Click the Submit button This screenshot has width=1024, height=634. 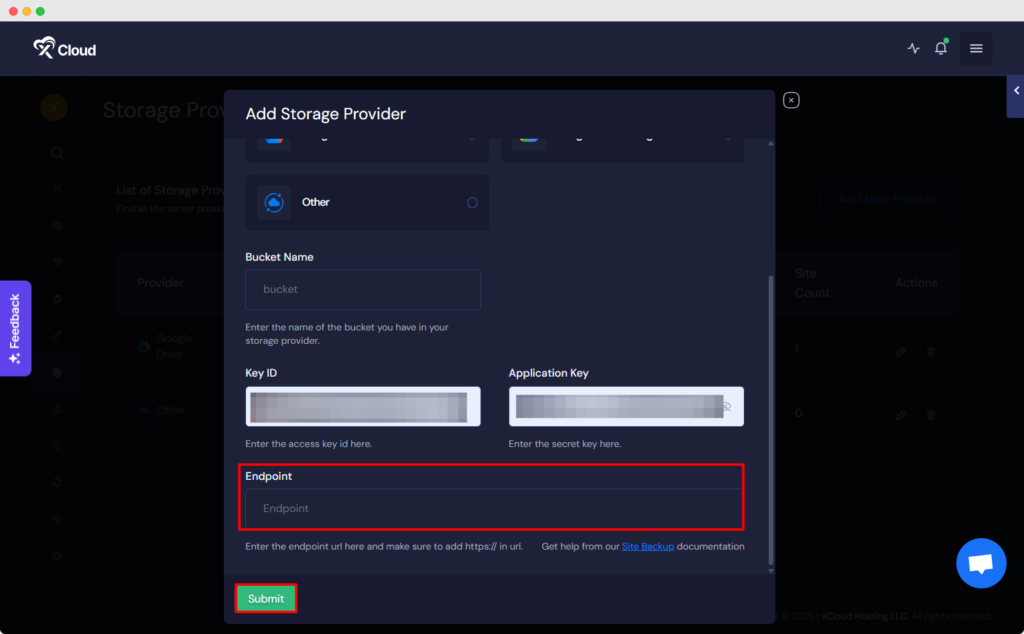coord(266,598)
